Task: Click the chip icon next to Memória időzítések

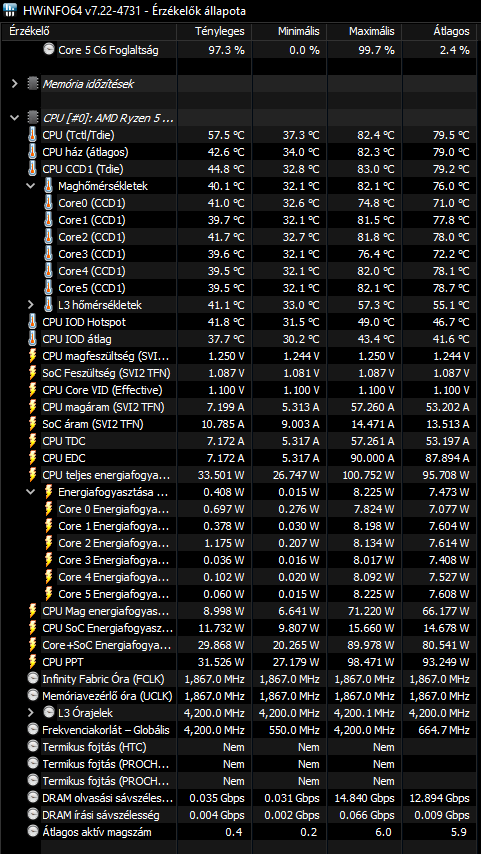Action: pos(33,84)
